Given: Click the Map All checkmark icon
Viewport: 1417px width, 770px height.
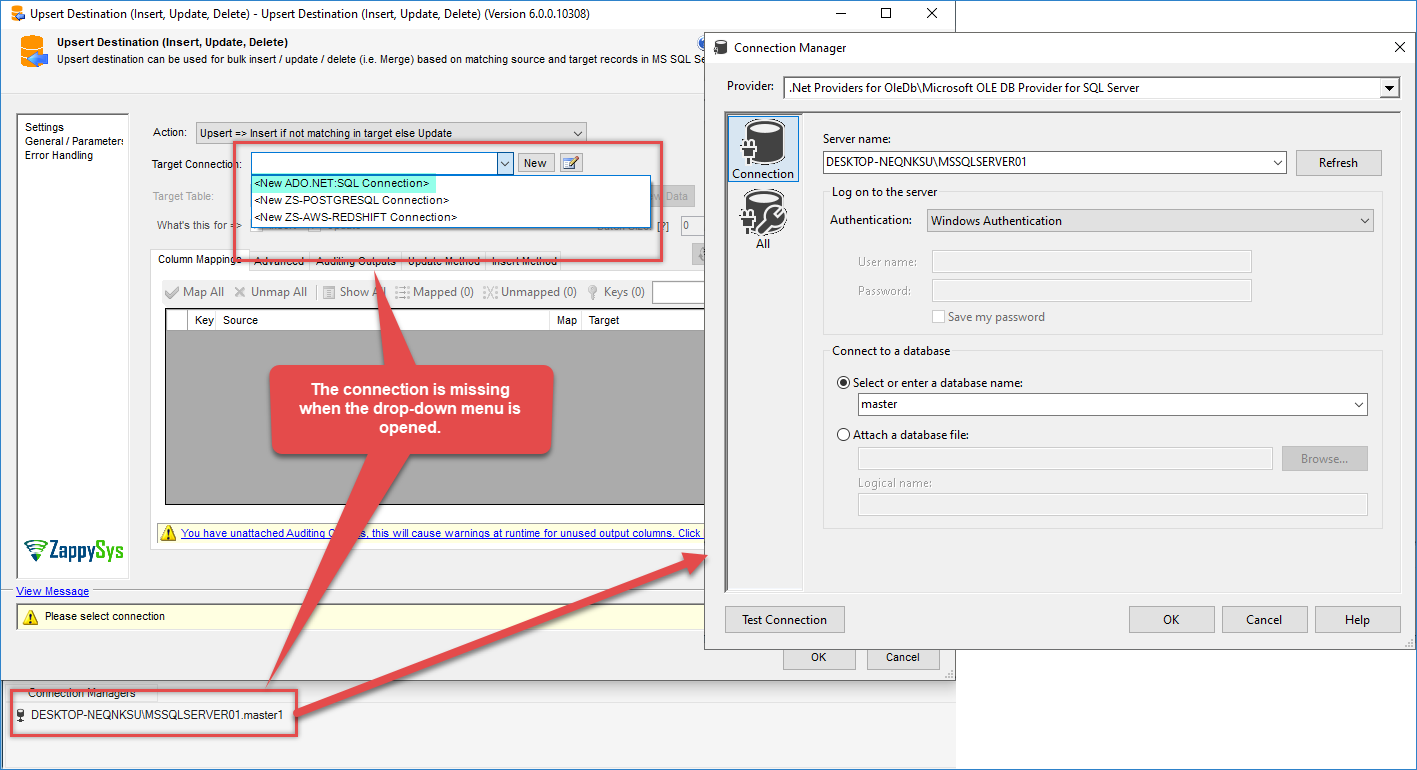Looking at the screenshot, I should tap(172, 292).
